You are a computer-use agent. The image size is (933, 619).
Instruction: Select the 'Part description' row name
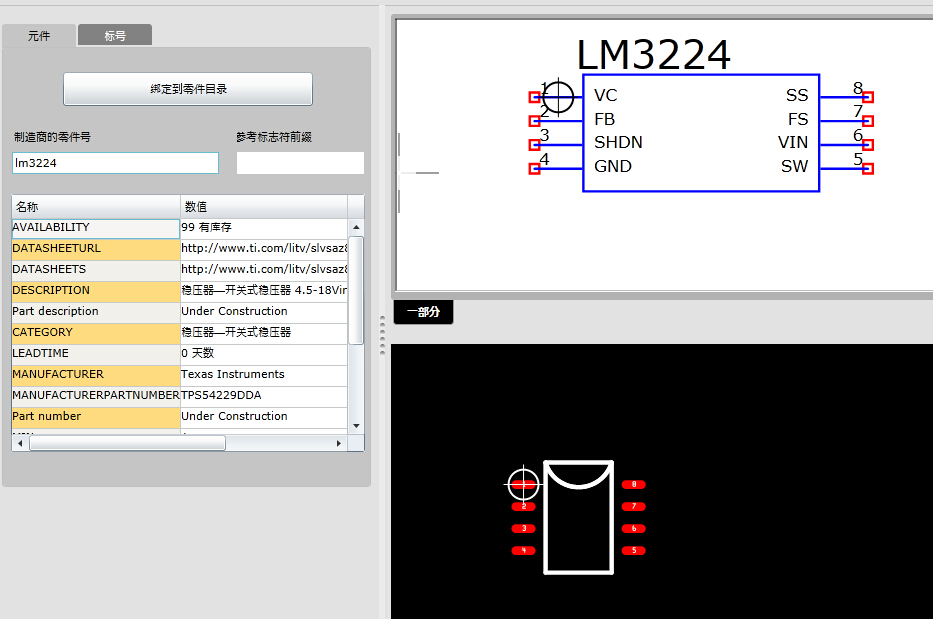[96, 311]
